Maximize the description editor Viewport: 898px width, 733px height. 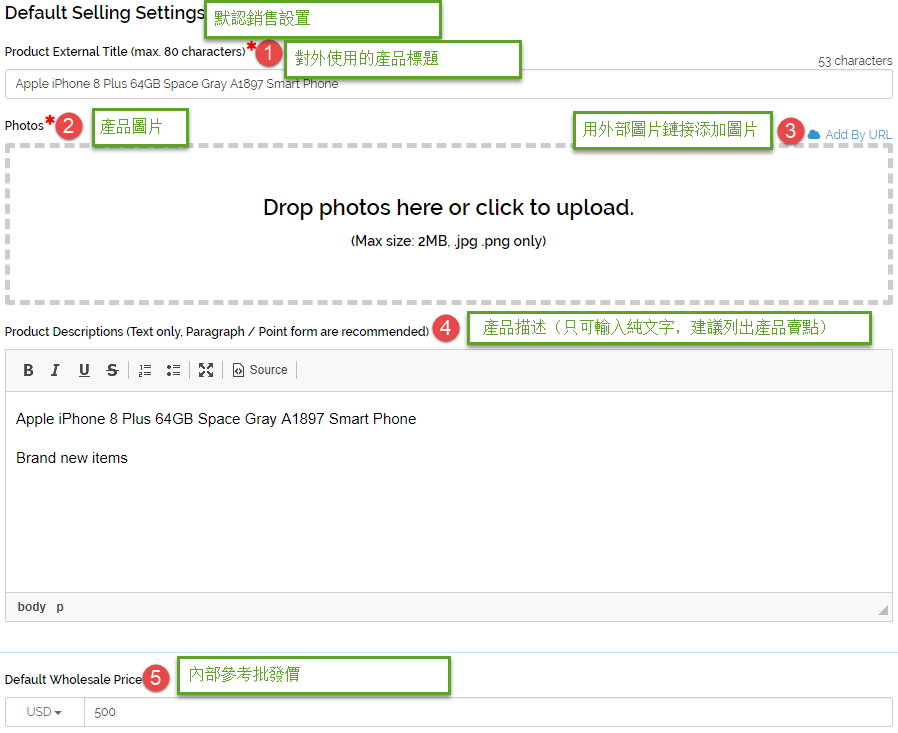(206, 371)
